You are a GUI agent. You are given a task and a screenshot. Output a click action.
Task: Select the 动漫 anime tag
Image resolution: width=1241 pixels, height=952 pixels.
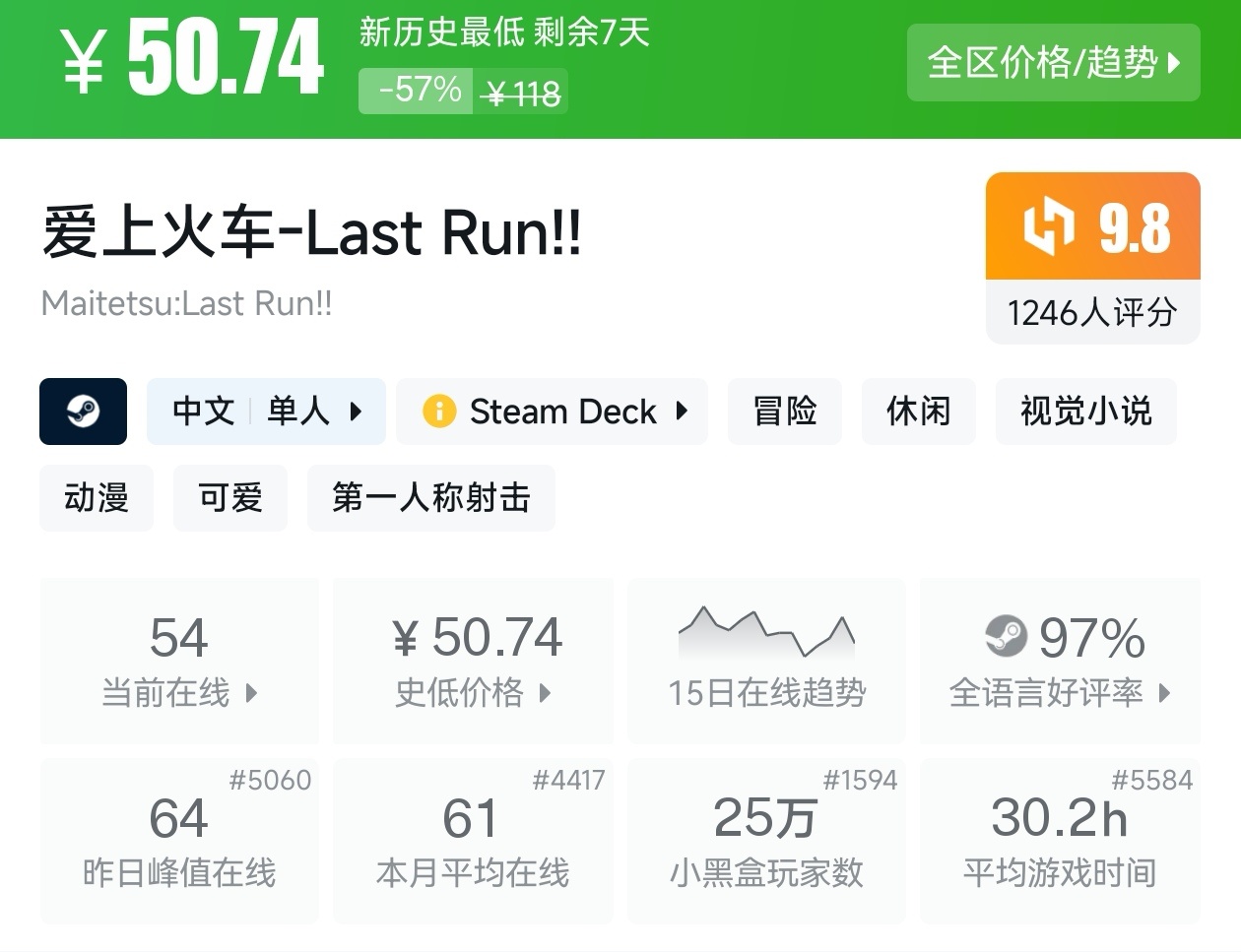97,498
